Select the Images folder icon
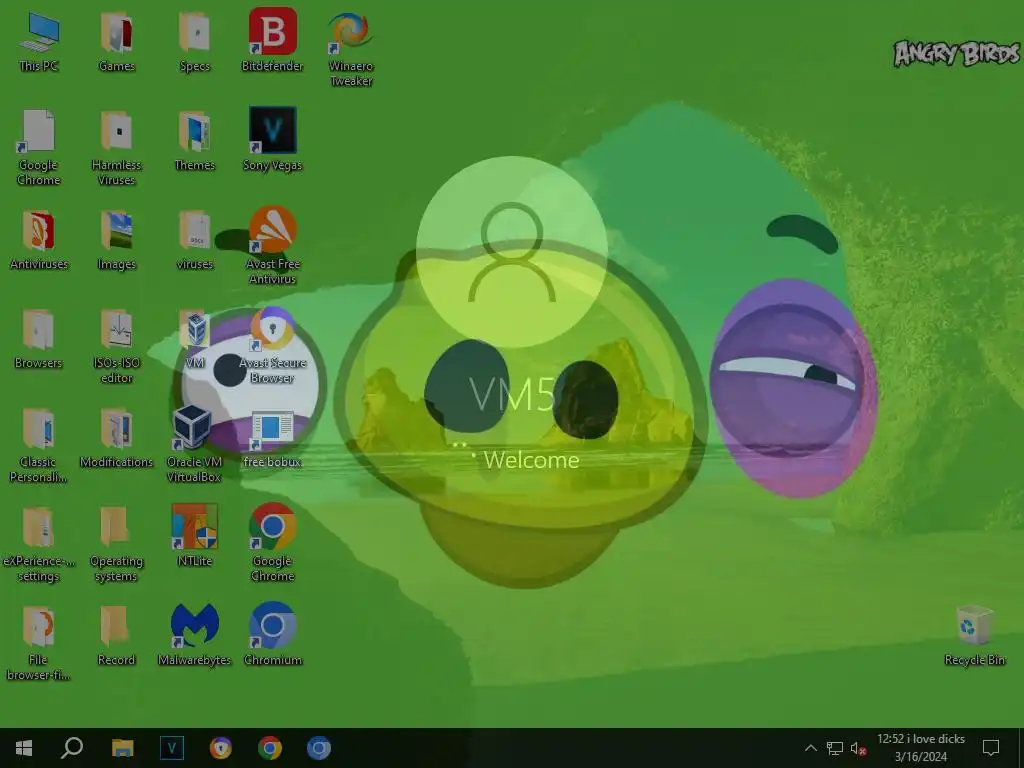This screenshot has width=1024, height=768. 117,240
